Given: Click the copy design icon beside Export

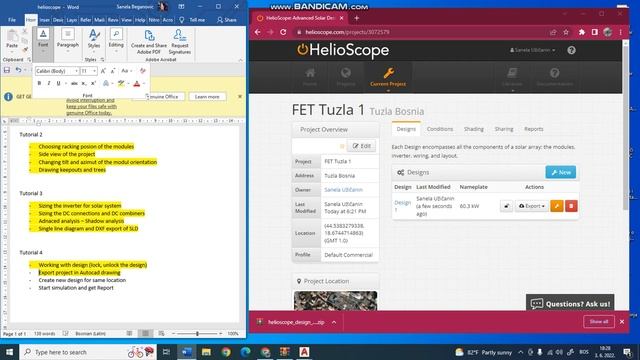Looking at the screenshot, I should (x=506, y=206).
